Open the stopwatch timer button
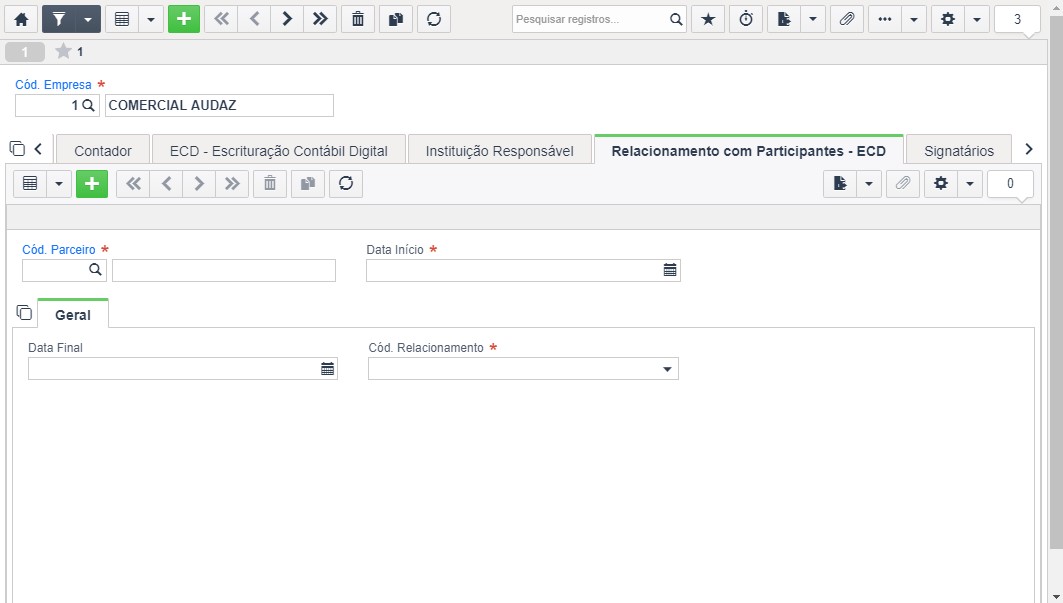The image size is (1063, 603). (x=746, y=19)
